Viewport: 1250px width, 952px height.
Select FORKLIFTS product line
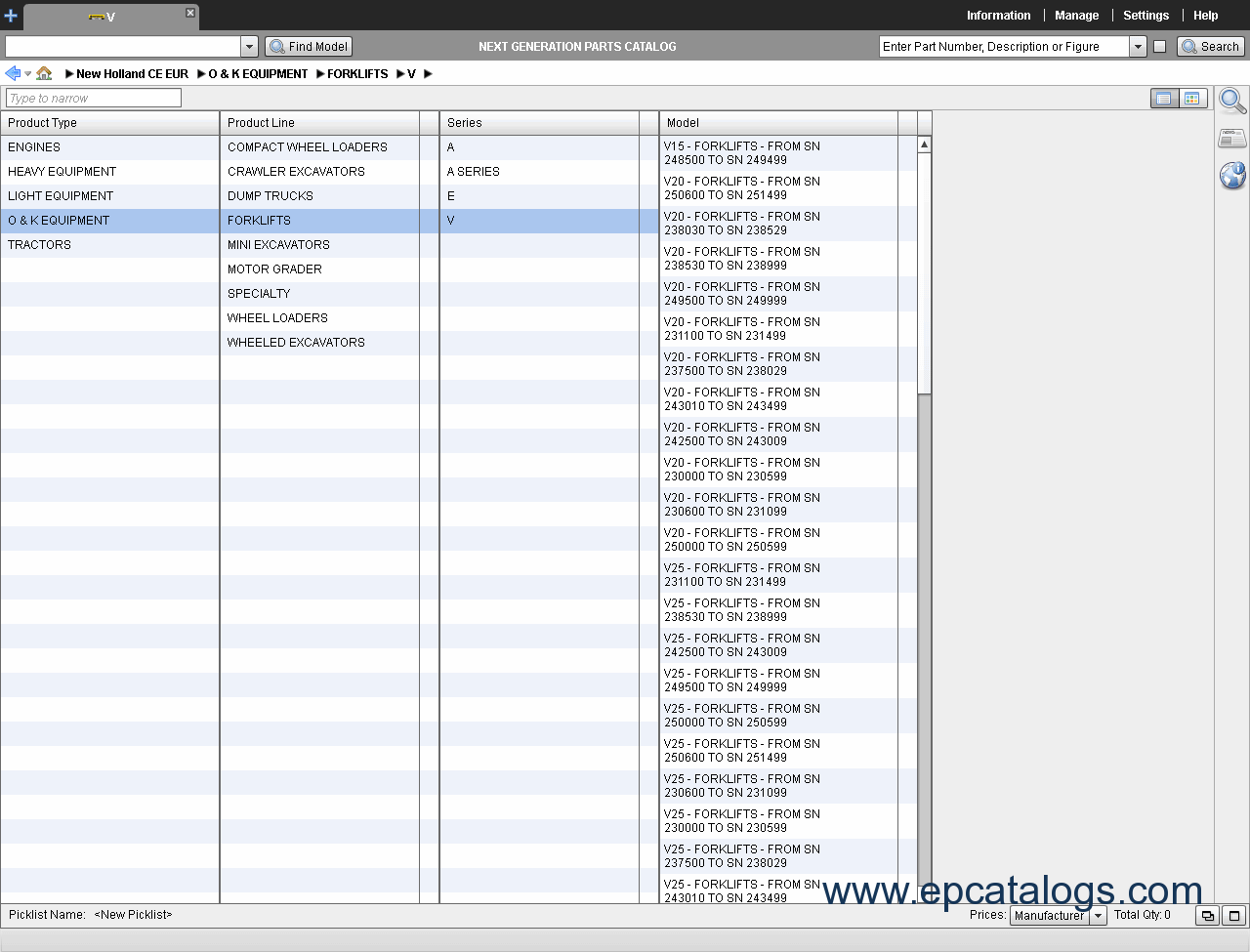(320, 221)
